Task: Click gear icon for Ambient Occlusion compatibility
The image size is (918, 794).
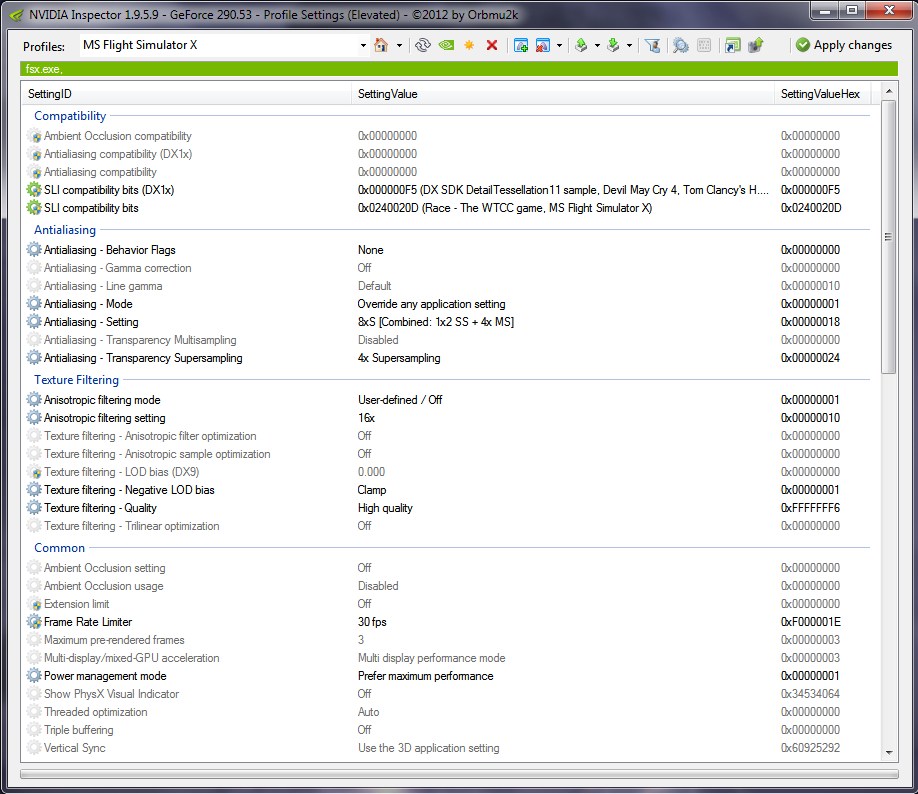Action: [x=35, y=136]
